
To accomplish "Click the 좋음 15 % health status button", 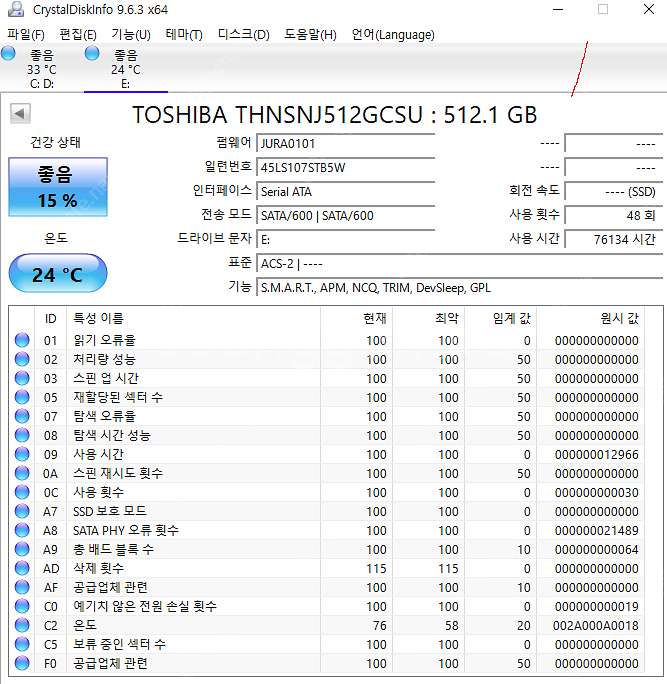I will coord(58,187).
